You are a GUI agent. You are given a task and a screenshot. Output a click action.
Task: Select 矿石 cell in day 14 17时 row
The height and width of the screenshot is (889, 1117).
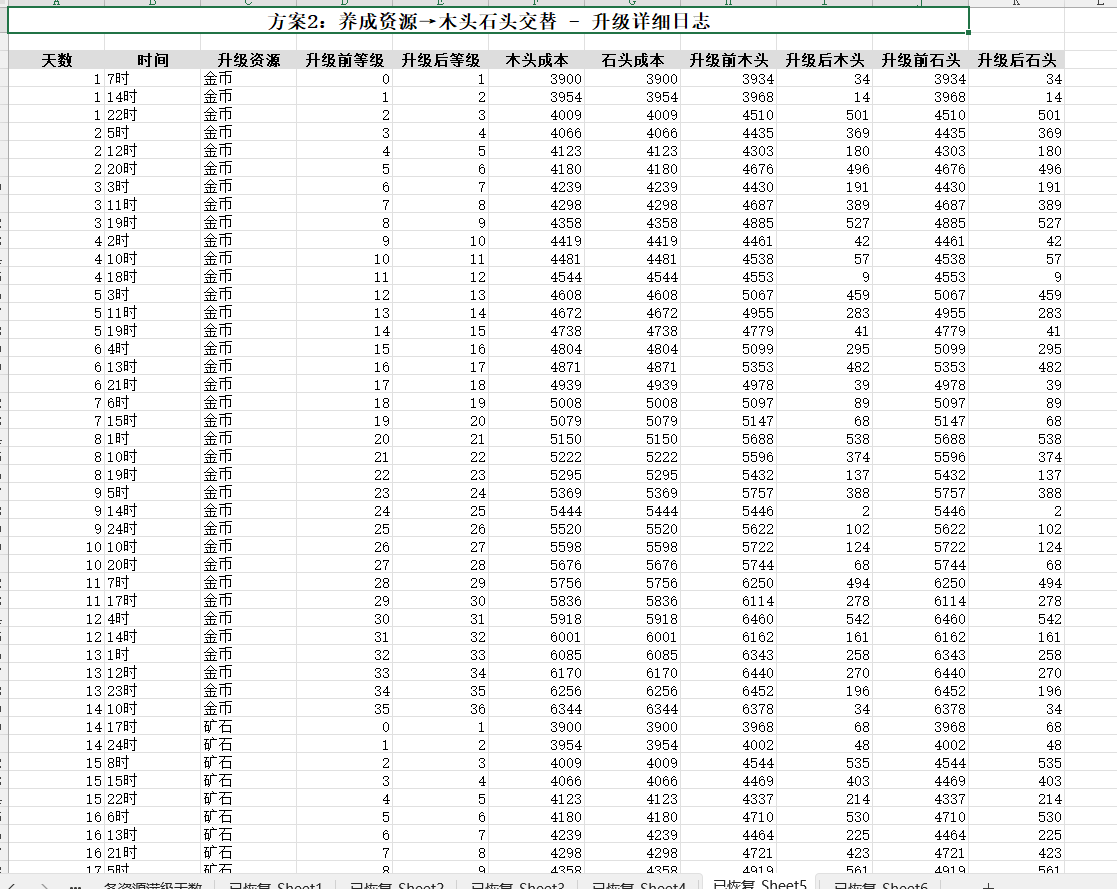tap(249, 727)
